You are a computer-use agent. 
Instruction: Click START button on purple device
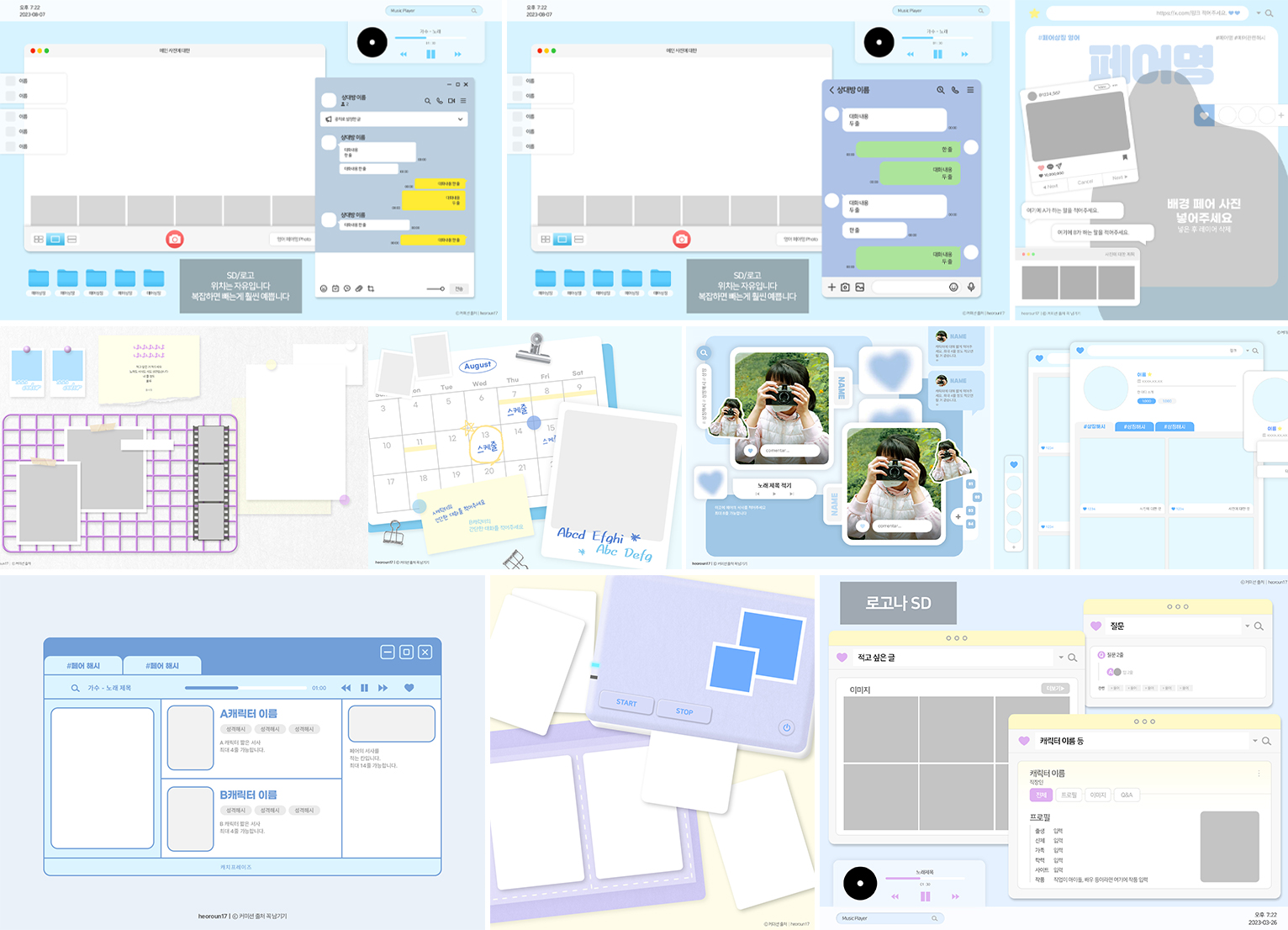click(x=626, y=702)
